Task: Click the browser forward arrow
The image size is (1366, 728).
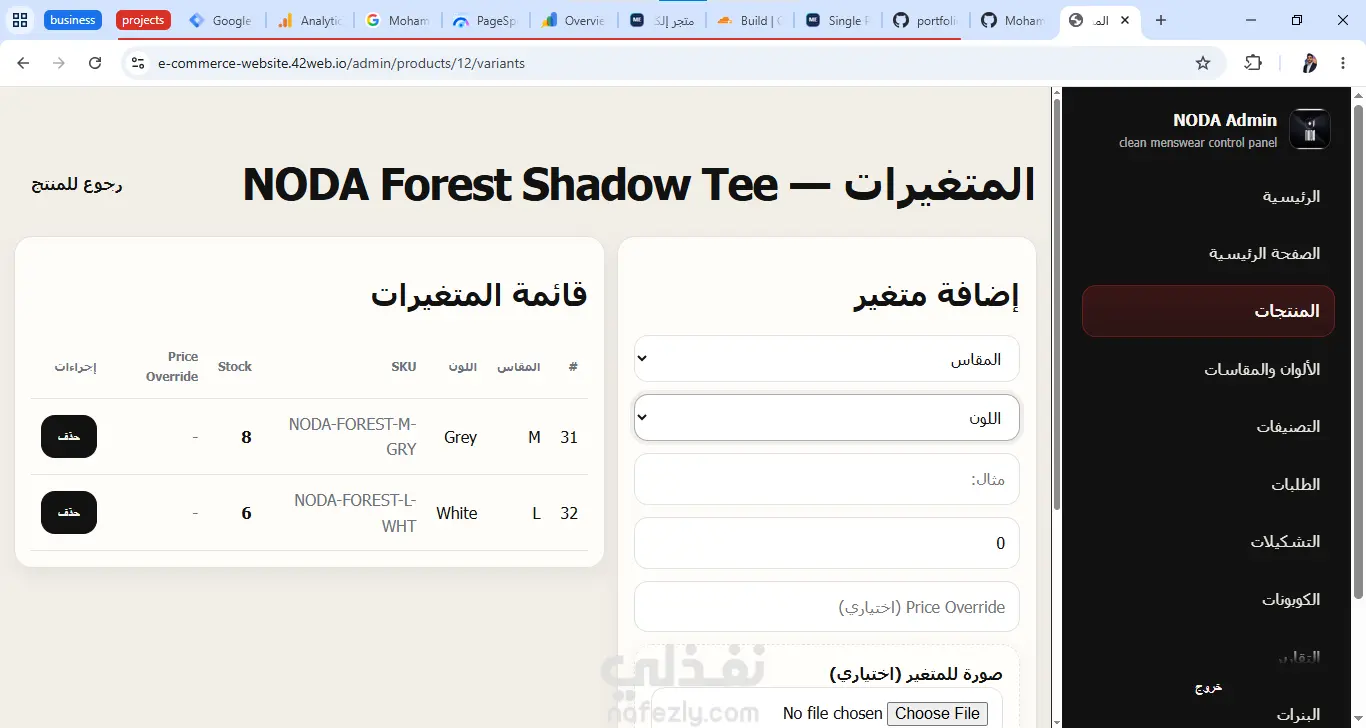Action: click(59, 63)
